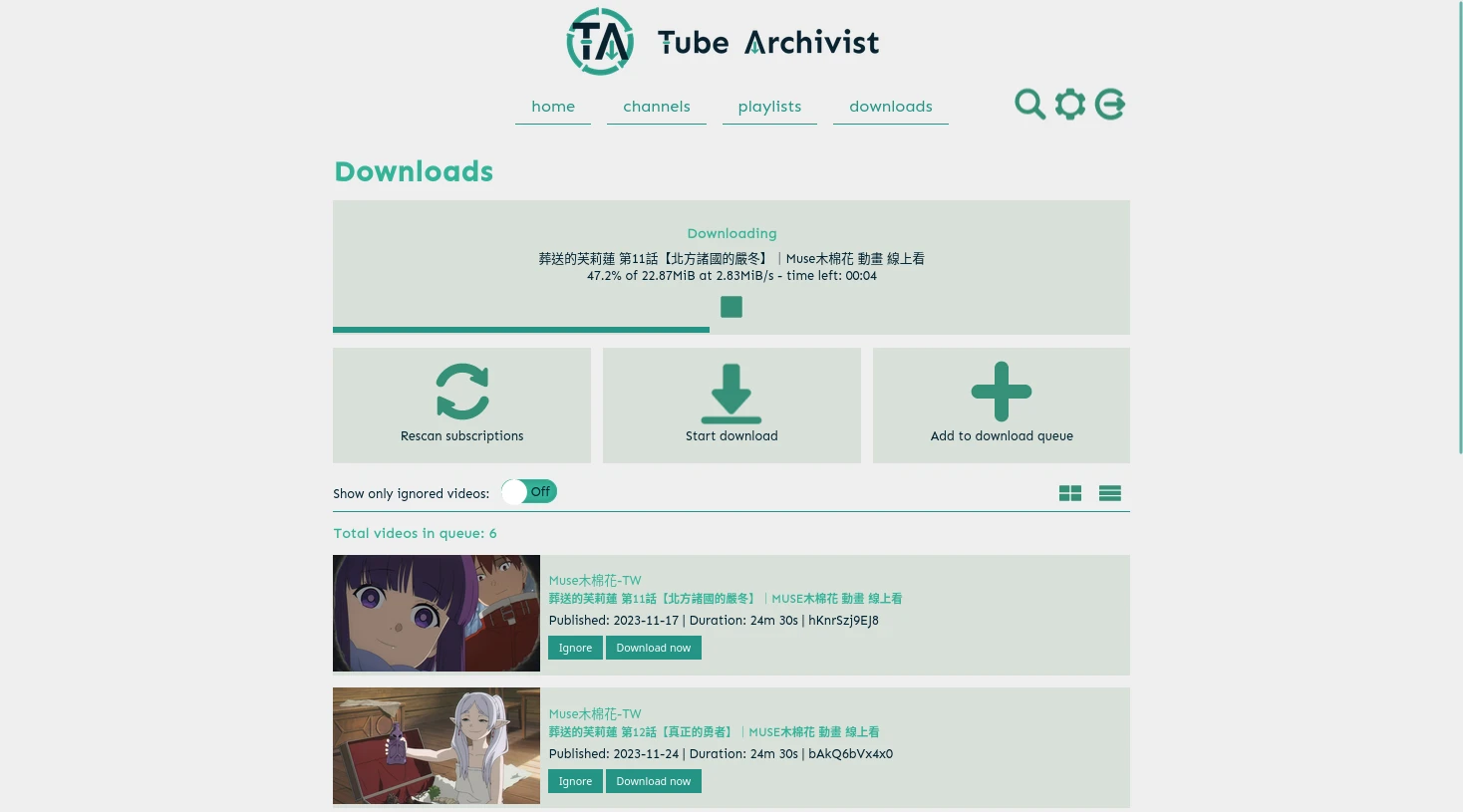Click the Add to download queue plus icon
Screen dimensions: 1463x812
1002,392
